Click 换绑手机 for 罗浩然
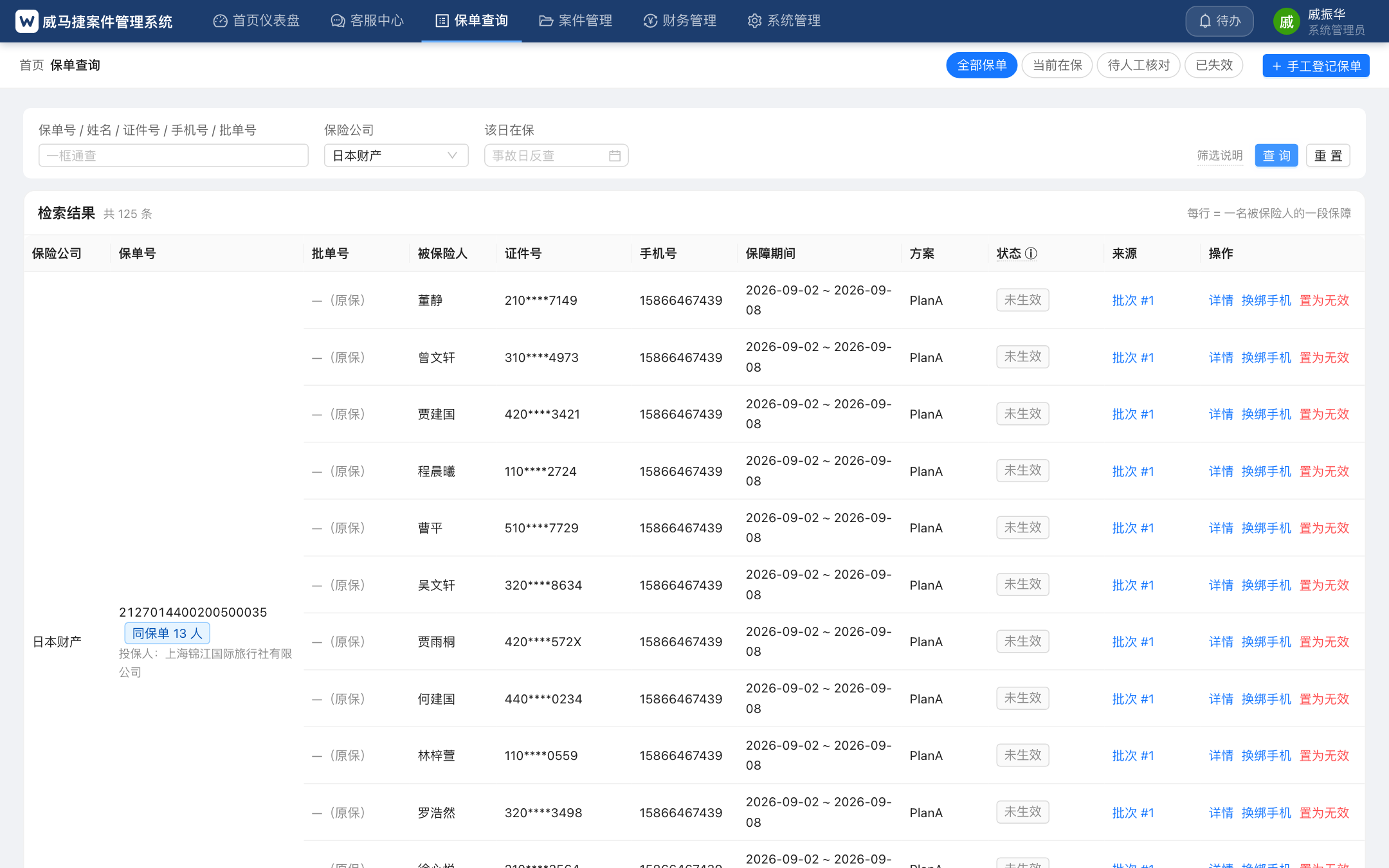The height and width of the screenshot is (868, 1389). pos(1266,813)
